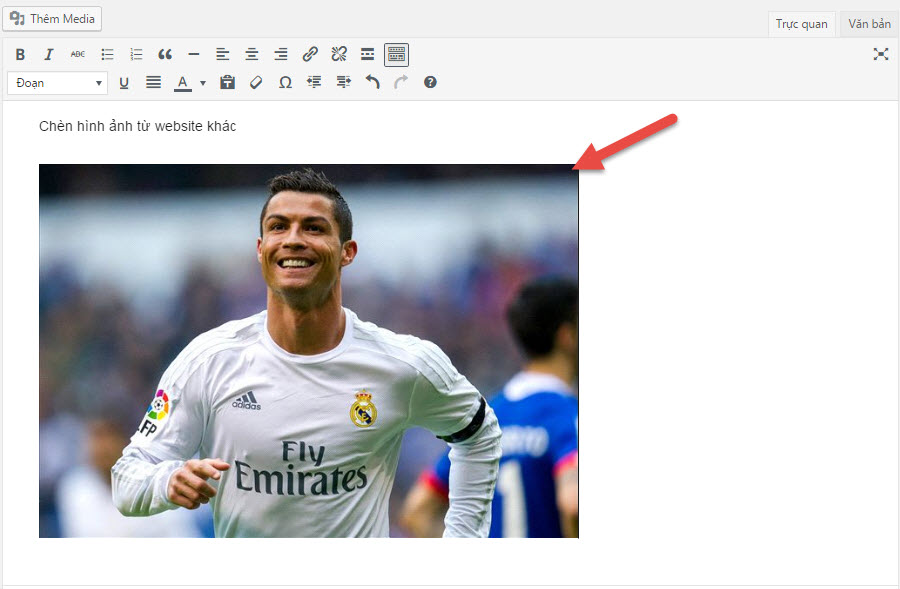The width and height of the screenshot is (900, 589).
Task: Switch to the Trực quan tab
Action: tap(801, 23)
